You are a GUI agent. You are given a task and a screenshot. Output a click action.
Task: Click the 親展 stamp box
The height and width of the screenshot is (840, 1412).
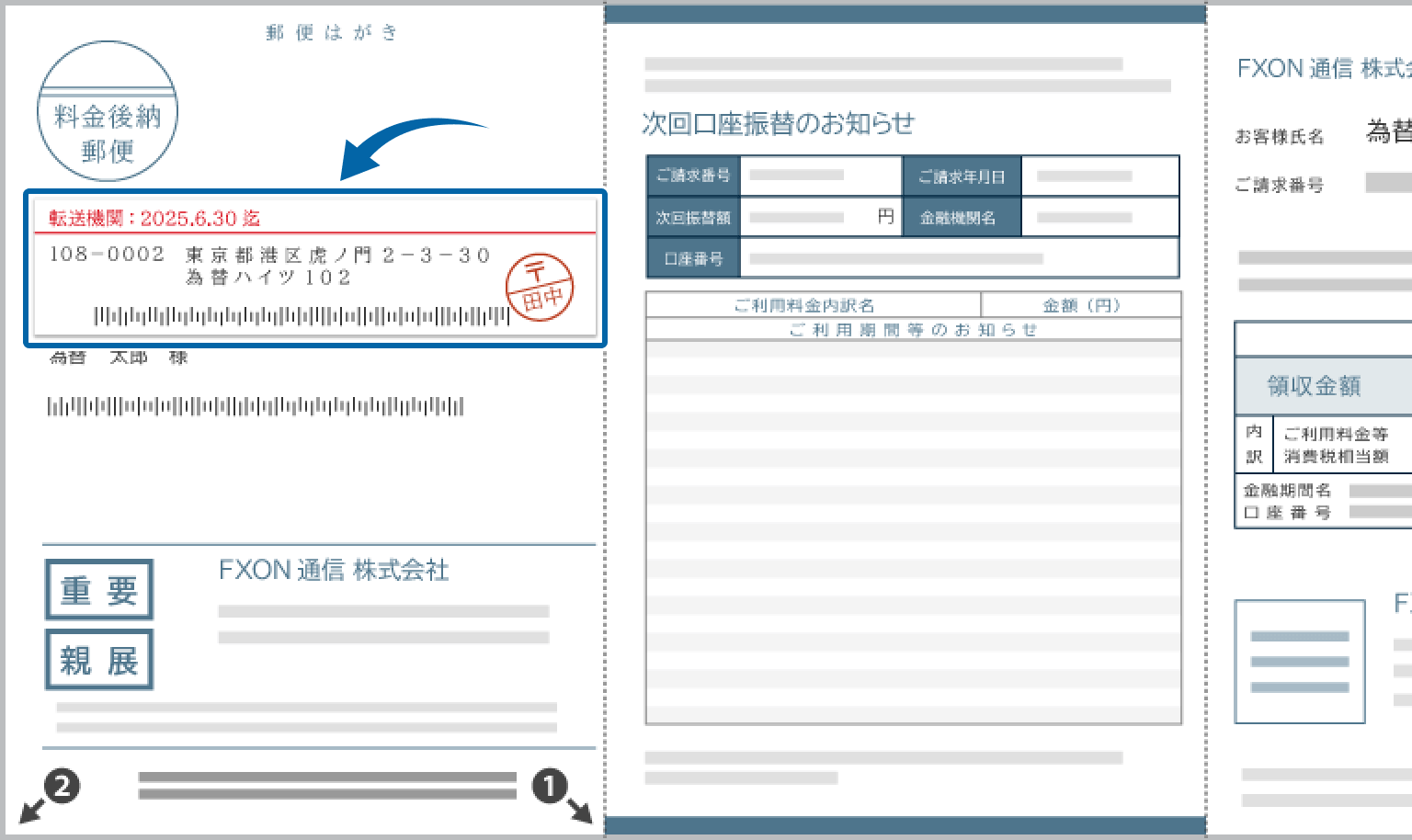click(99, 659)
